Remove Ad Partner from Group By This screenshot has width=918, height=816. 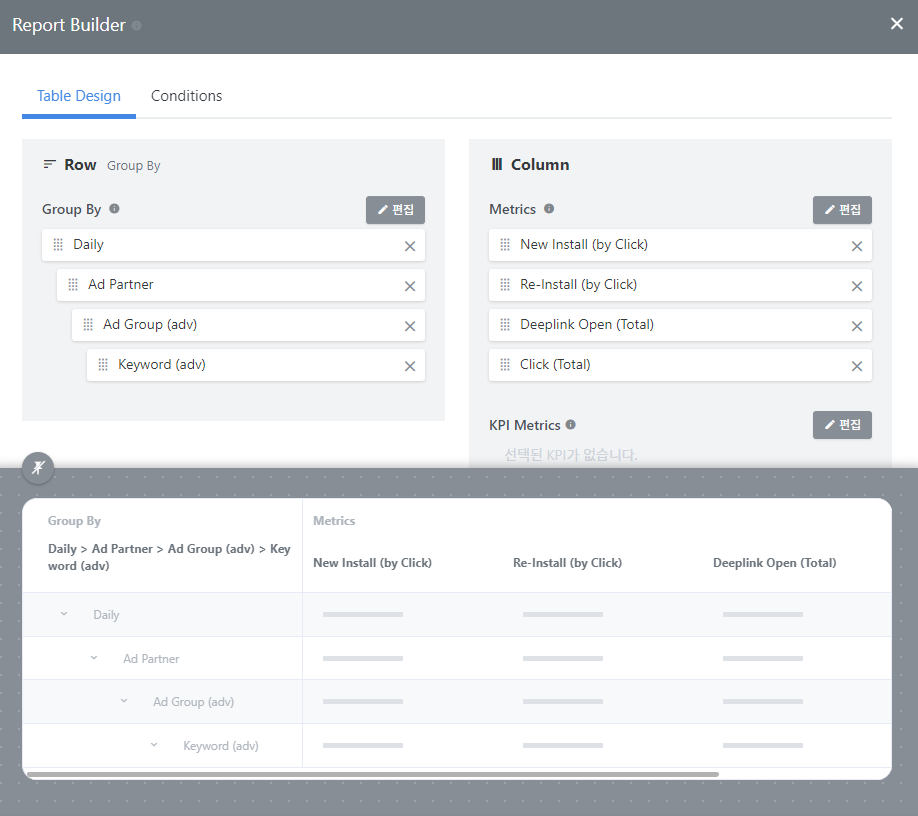coord(410,286)
